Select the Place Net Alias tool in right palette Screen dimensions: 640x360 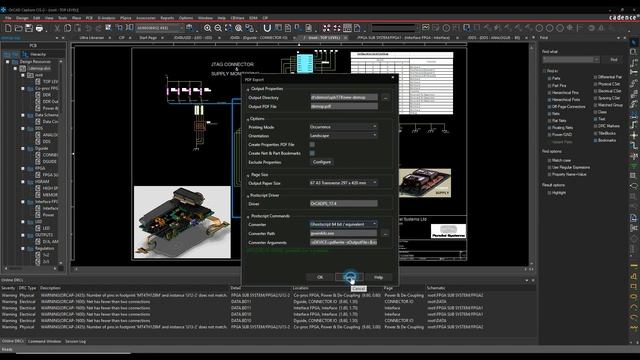634,73
